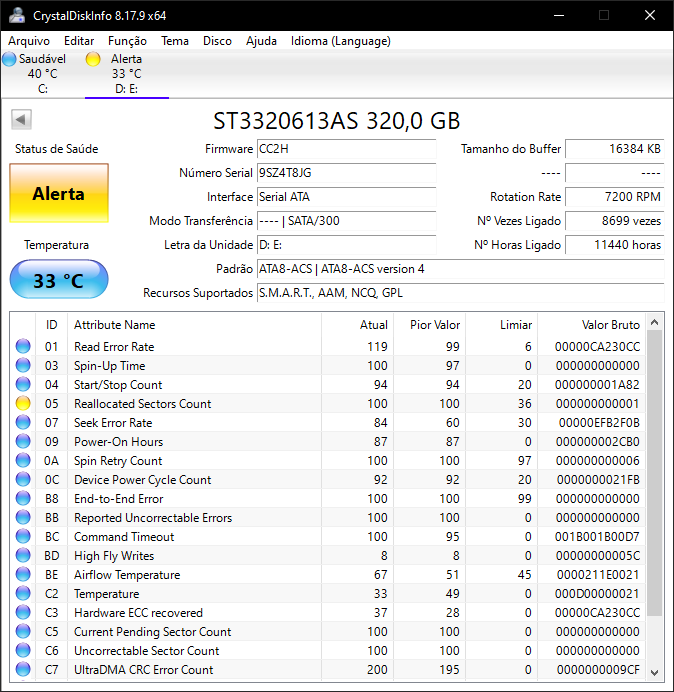This screenshot has height=692, width=674.
Task: Click the status orb for Current Pending Sector Count
Action: click(23, 631)
